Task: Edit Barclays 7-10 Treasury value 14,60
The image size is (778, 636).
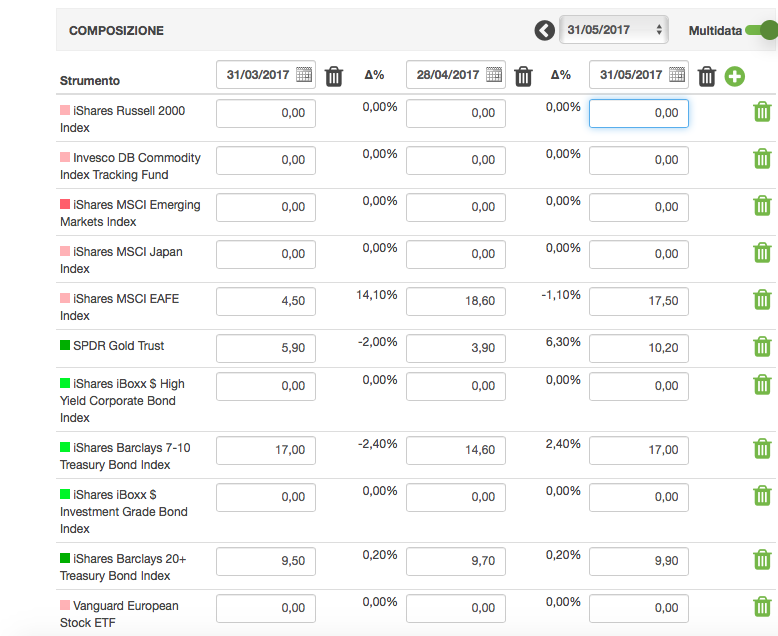Action: click(x=456, y=450)
